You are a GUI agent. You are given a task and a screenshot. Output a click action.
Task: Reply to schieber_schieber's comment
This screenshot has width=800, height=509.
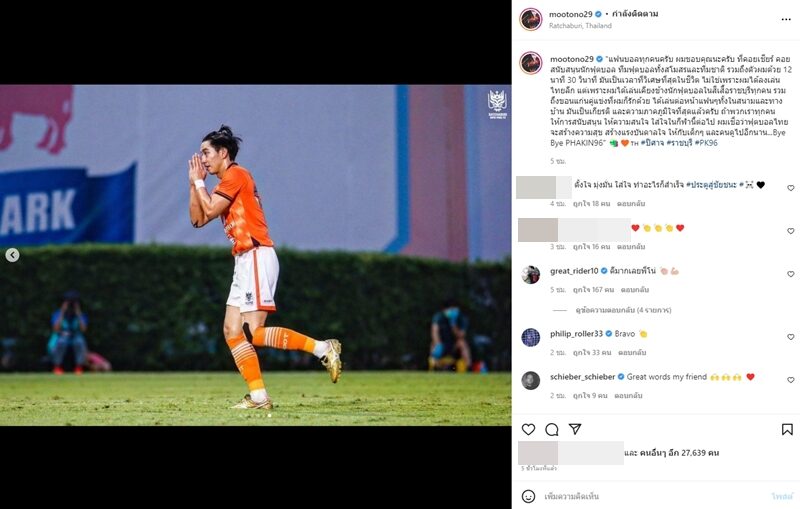628,395
